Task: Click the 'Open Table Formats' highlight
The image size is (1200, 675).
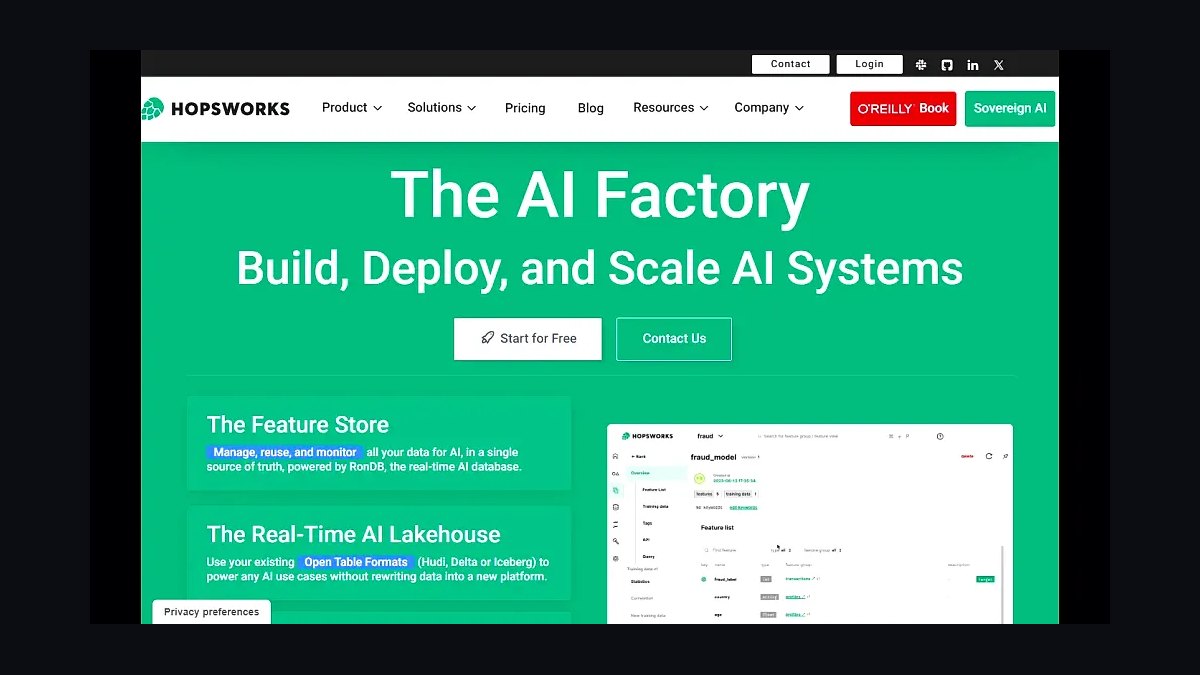Action: tap(356, 562)
